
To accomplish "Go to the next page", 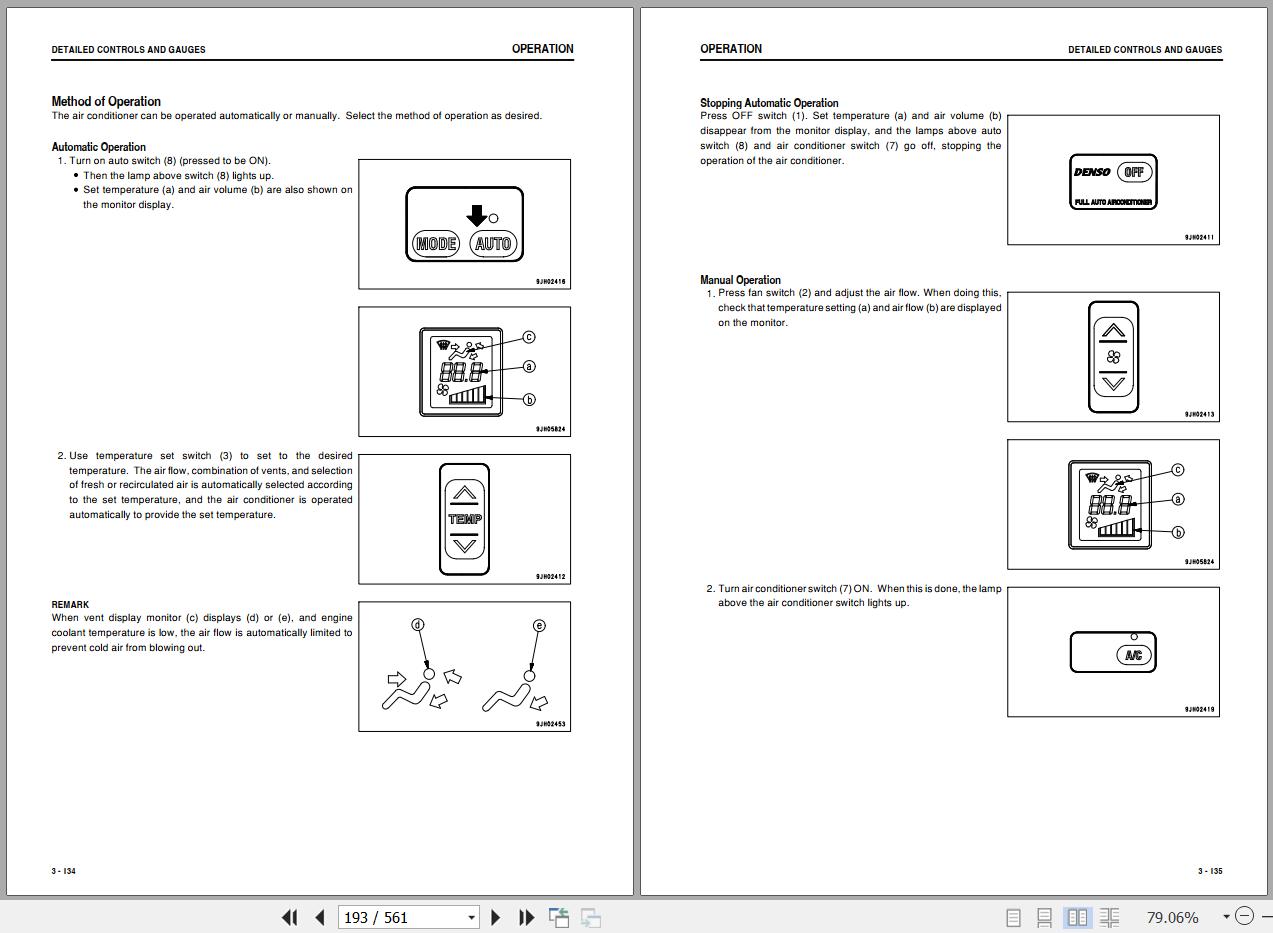I will (x=496, y=917).
